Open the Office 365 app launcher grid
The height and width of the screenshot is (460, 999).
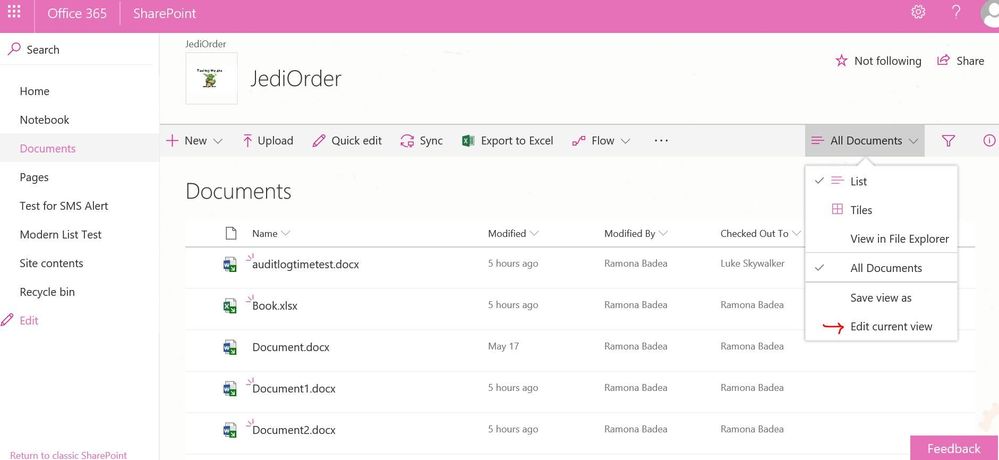14,12
